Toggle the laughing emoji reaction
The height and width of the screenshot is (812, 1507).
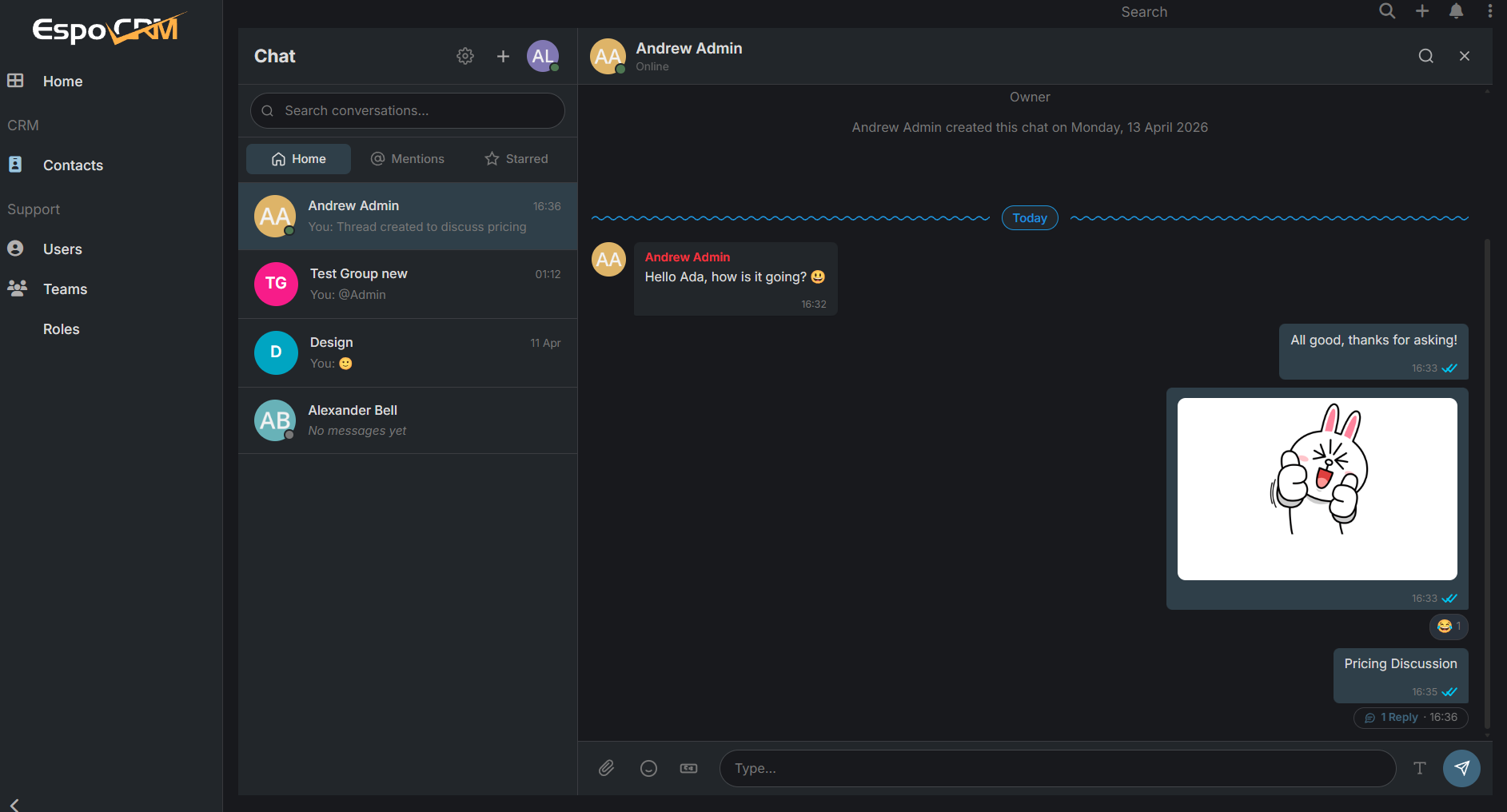point(1449,627)
